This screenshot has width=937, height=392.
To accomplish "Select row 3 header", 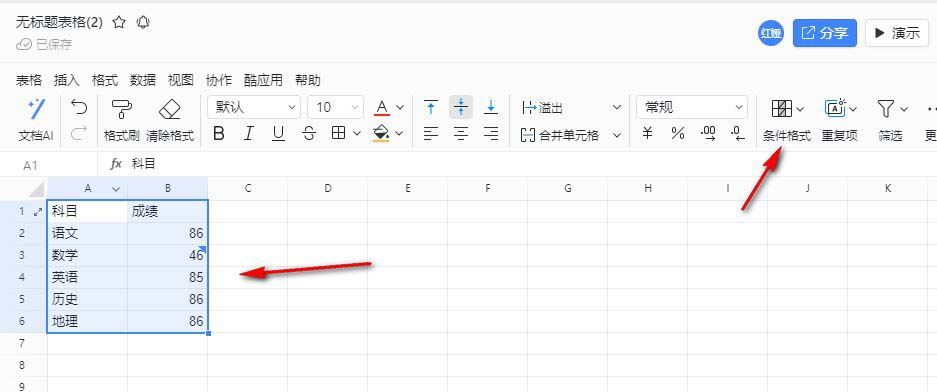I will (23, 255).
